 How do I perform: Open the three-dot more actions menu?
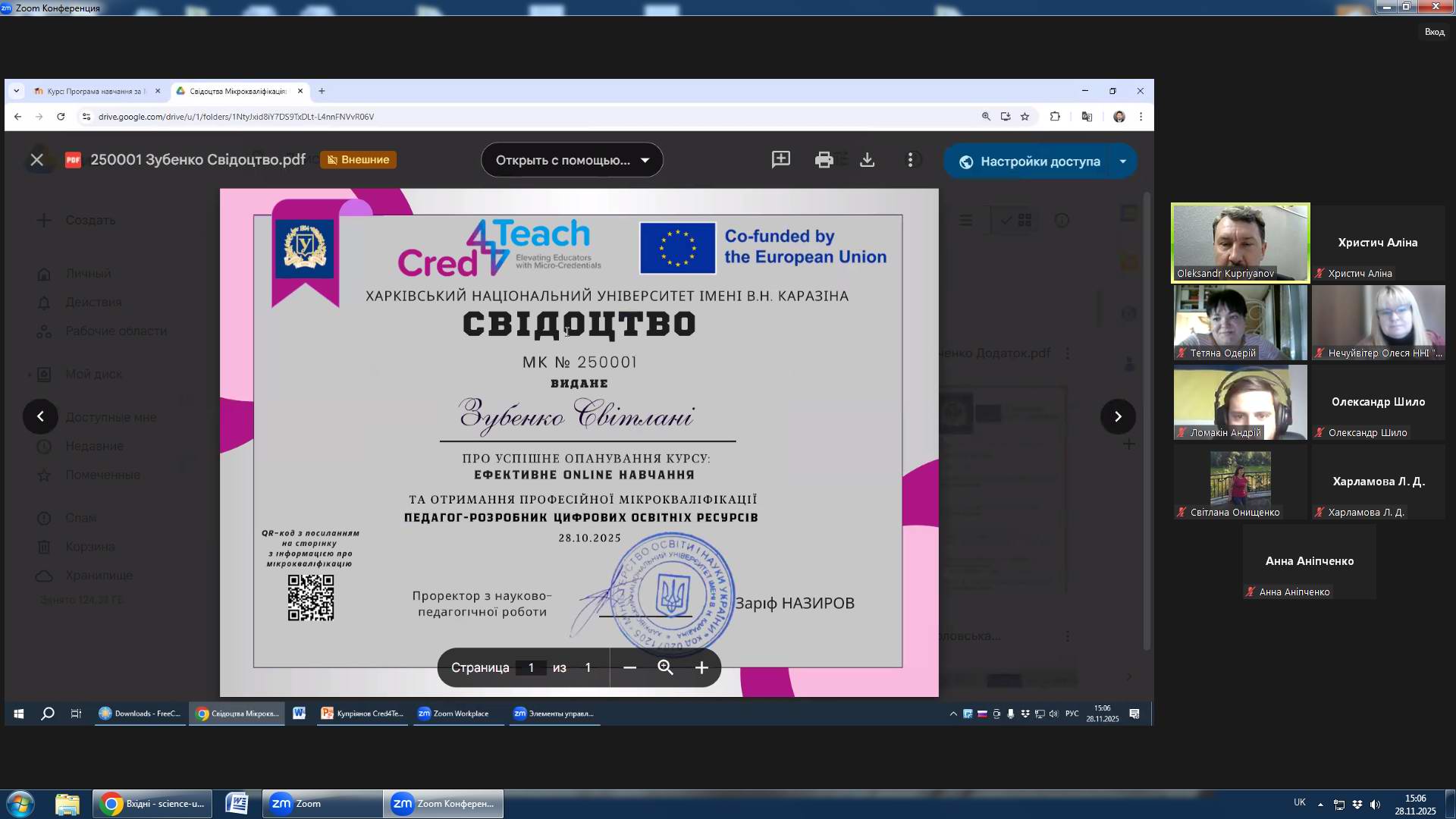pos(910,160)
